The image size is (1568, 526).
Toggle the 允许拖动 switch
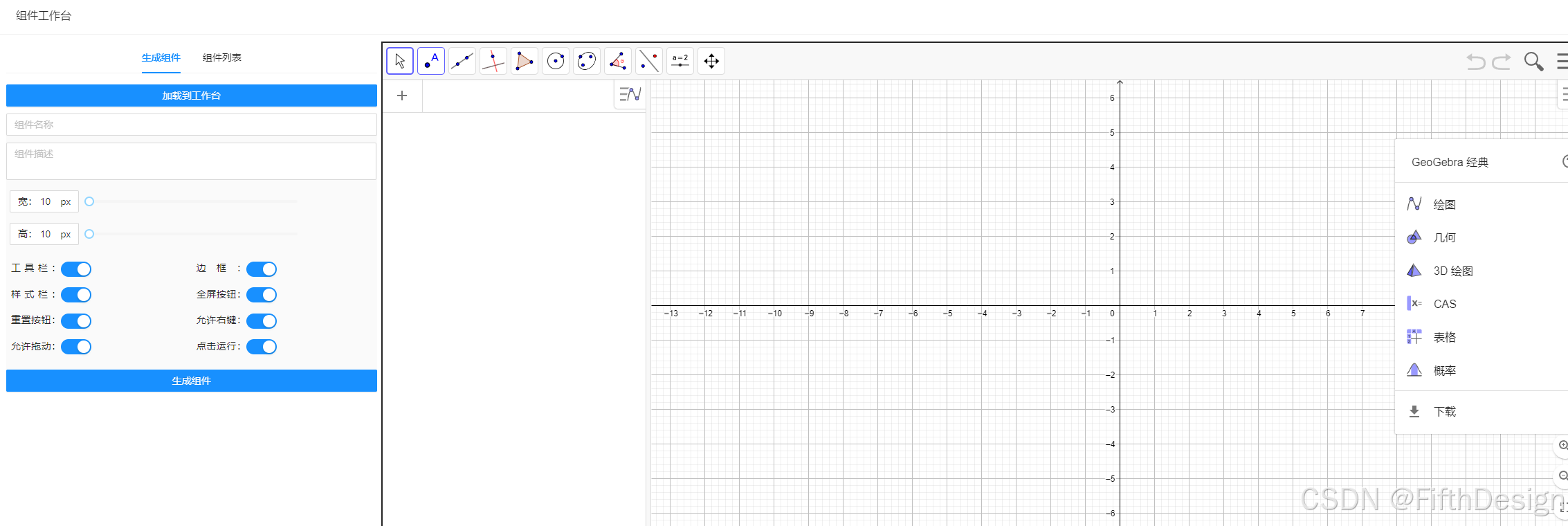click(76, 347)
